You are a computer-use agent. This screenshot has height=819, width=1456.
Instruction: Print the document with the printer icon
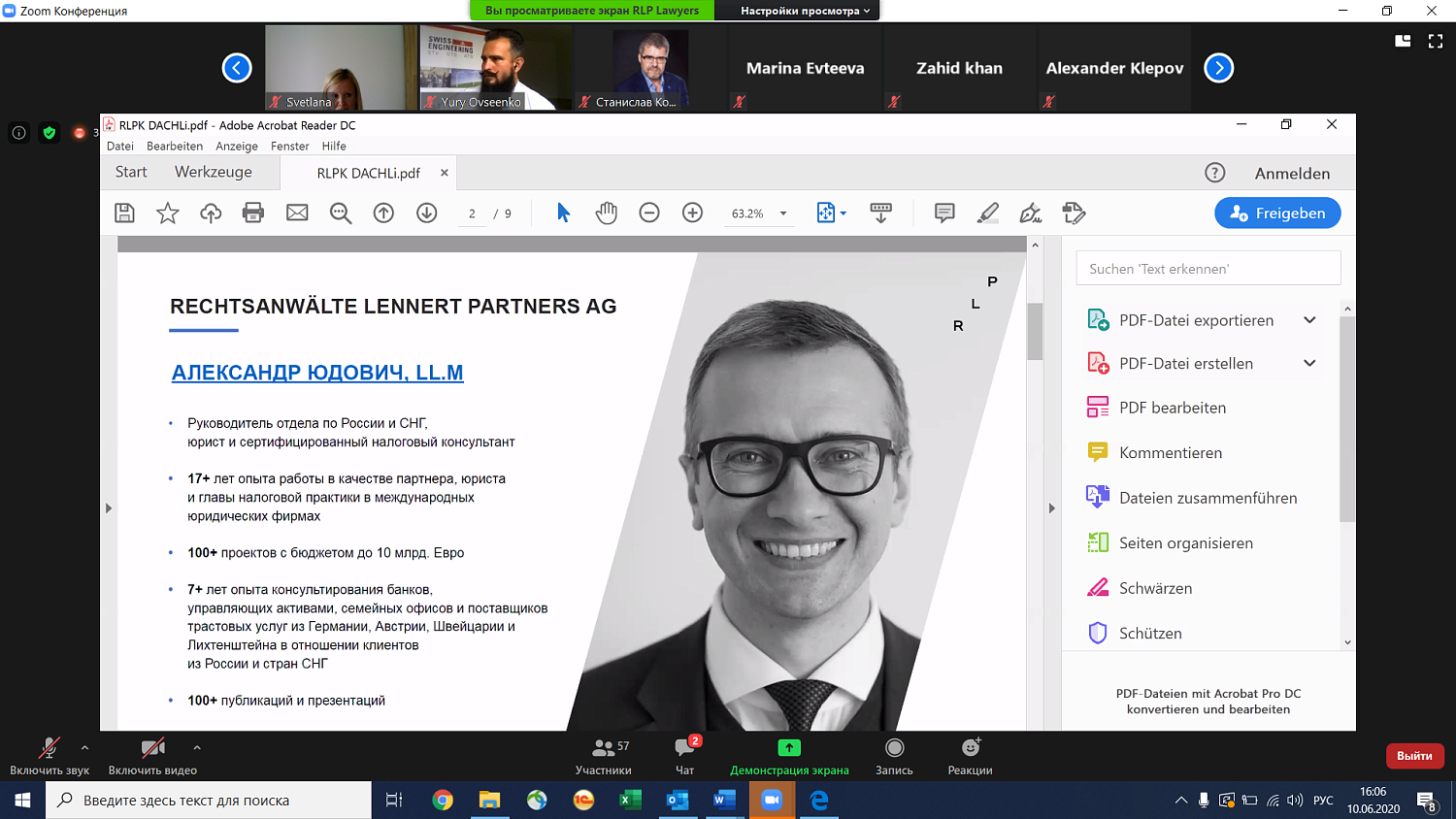pyautogui.click(x=253, y=213)
